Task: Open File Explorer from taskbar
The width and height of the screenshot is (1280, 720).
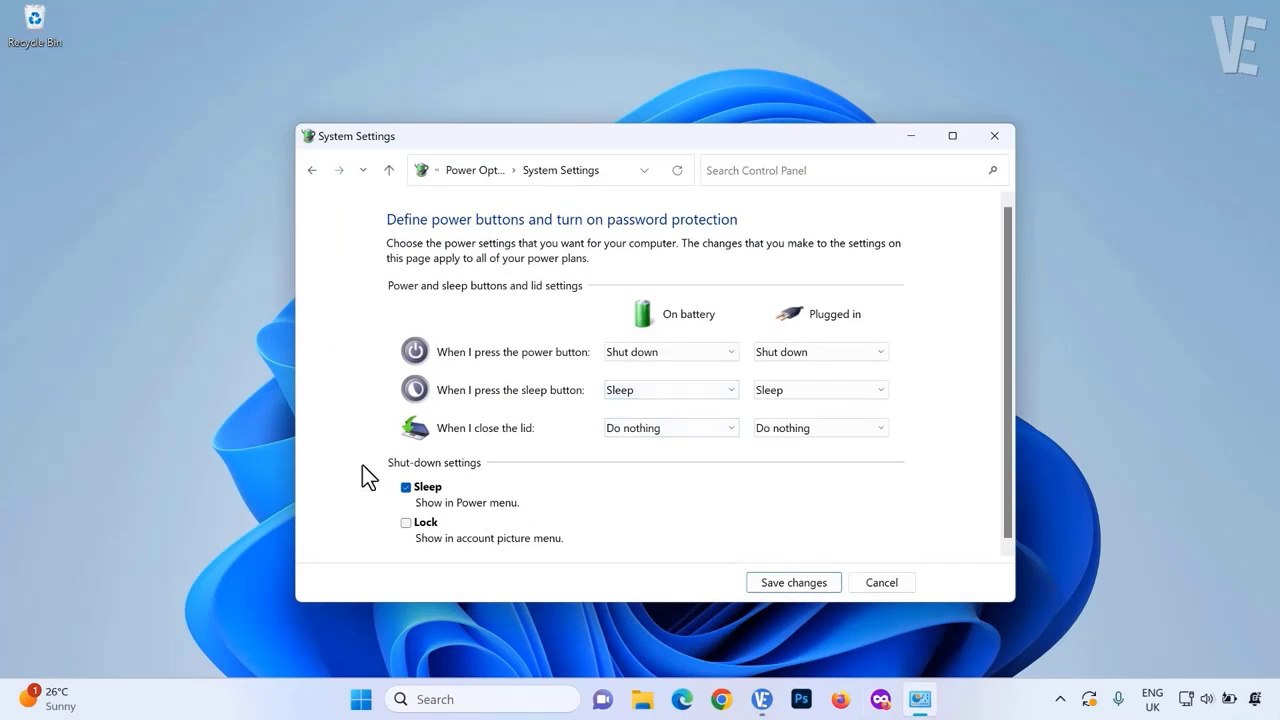Action: [x=642, y=699]
